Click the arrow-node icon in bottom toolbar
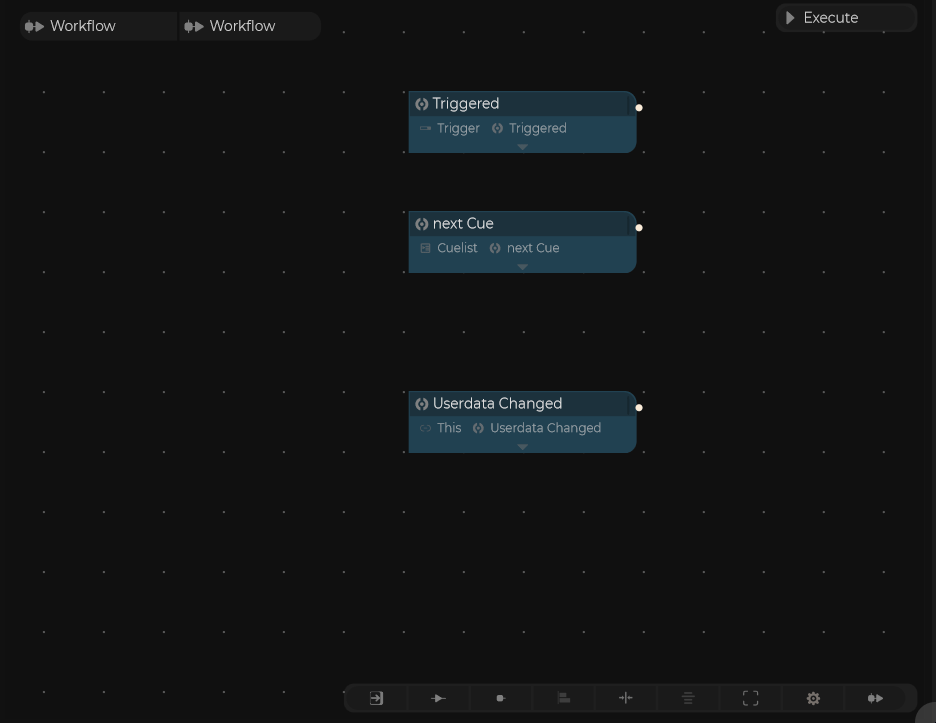Image resolution: width=936 pixels, height=723 pixels. coord(438,698)
